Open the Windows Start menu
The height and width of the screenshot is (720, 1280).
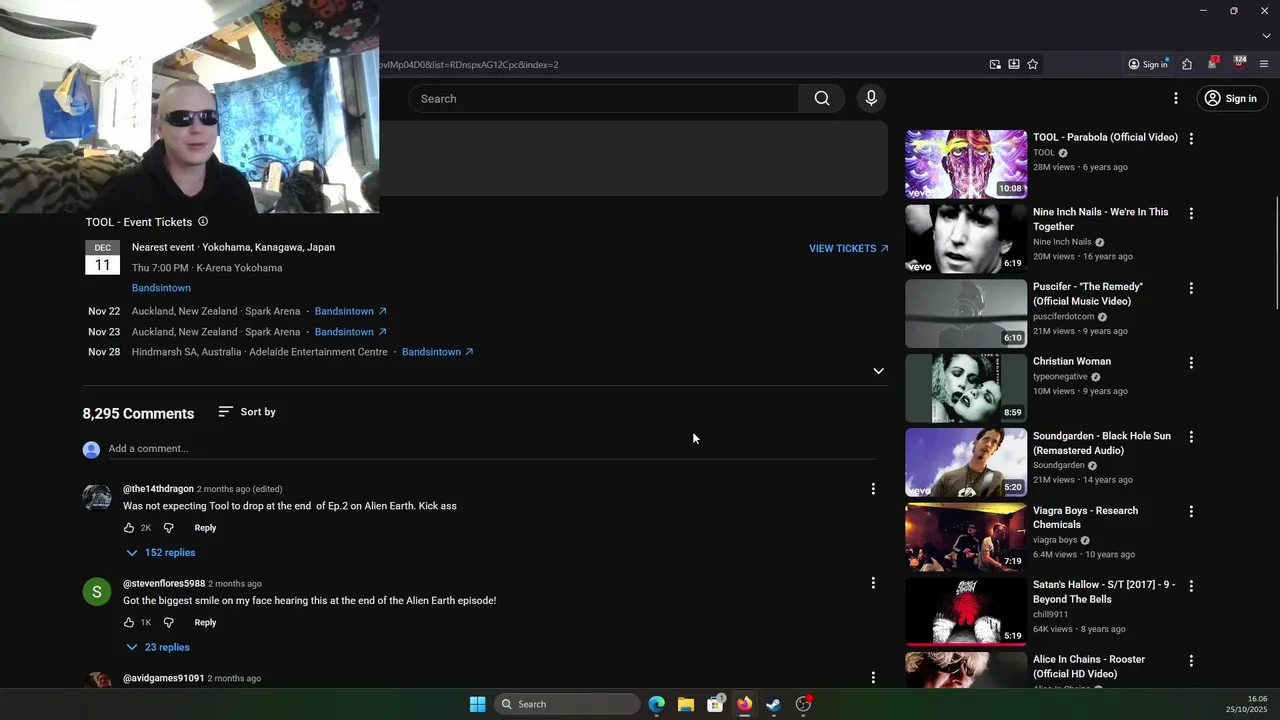click(x=478, y=704)
